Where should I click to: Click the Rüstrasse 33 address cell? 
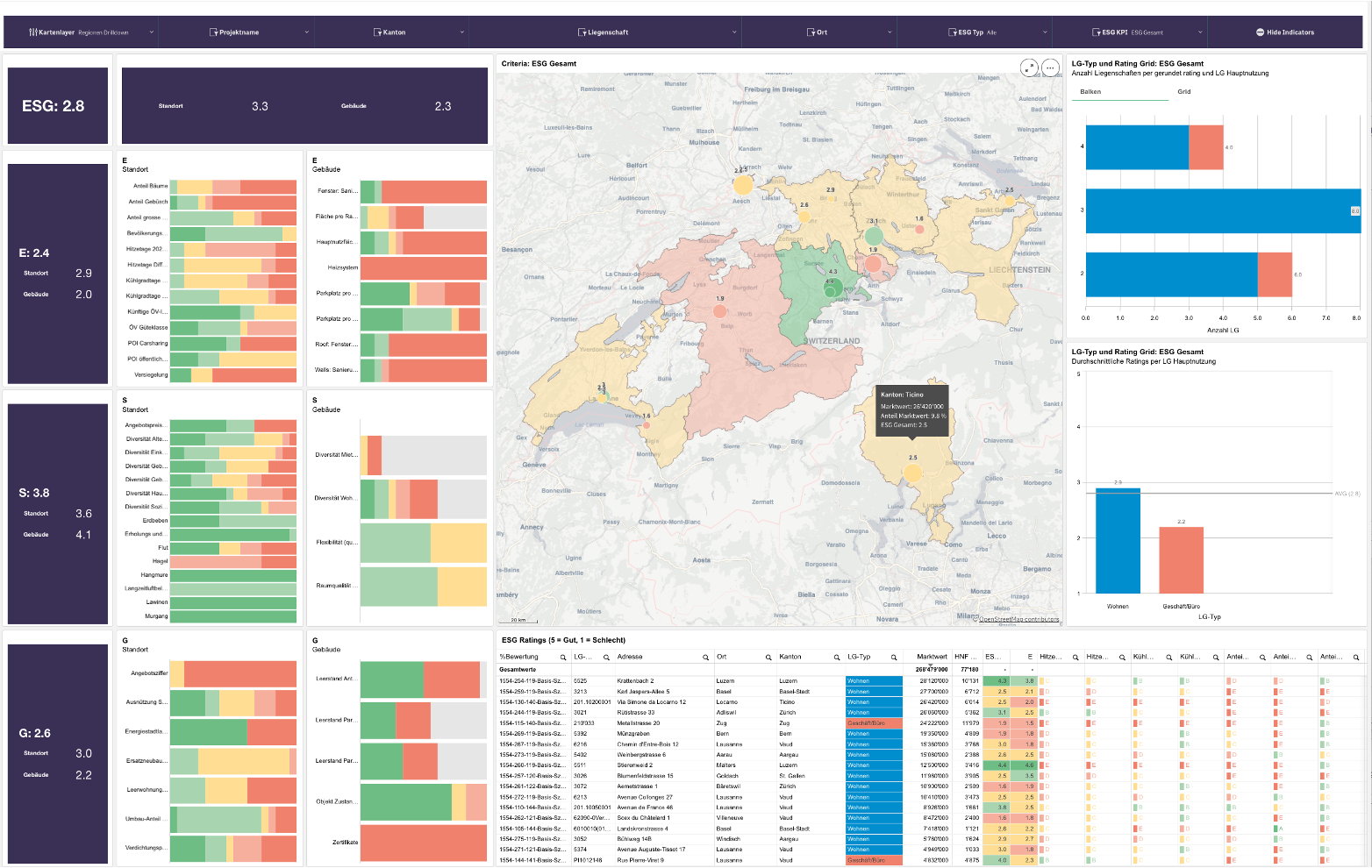point(635,713)
